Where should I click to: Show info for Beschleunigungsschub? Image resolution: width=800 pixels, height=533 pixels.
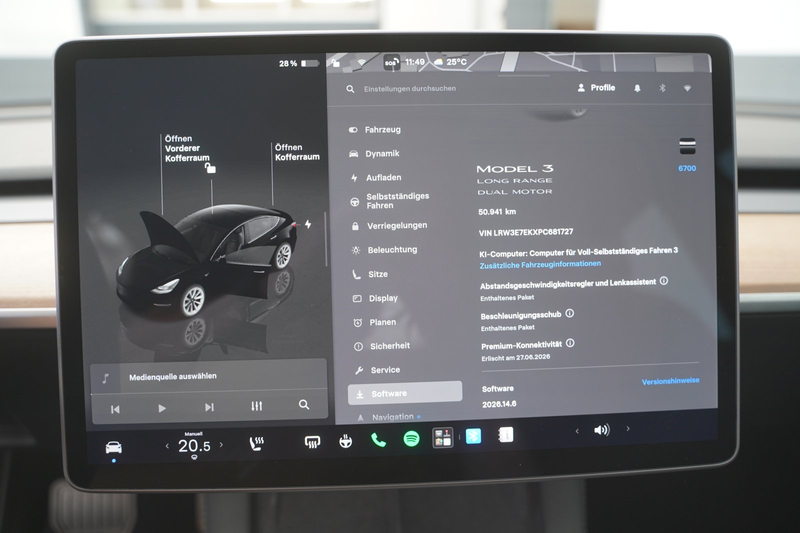pyautogui.click(x=570, y=313)
